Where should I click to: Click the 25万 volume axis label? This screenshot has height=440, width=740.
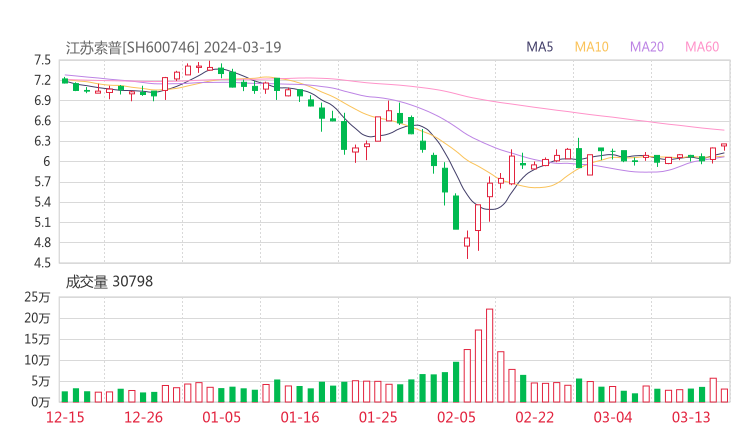click(x=38, y=297)
